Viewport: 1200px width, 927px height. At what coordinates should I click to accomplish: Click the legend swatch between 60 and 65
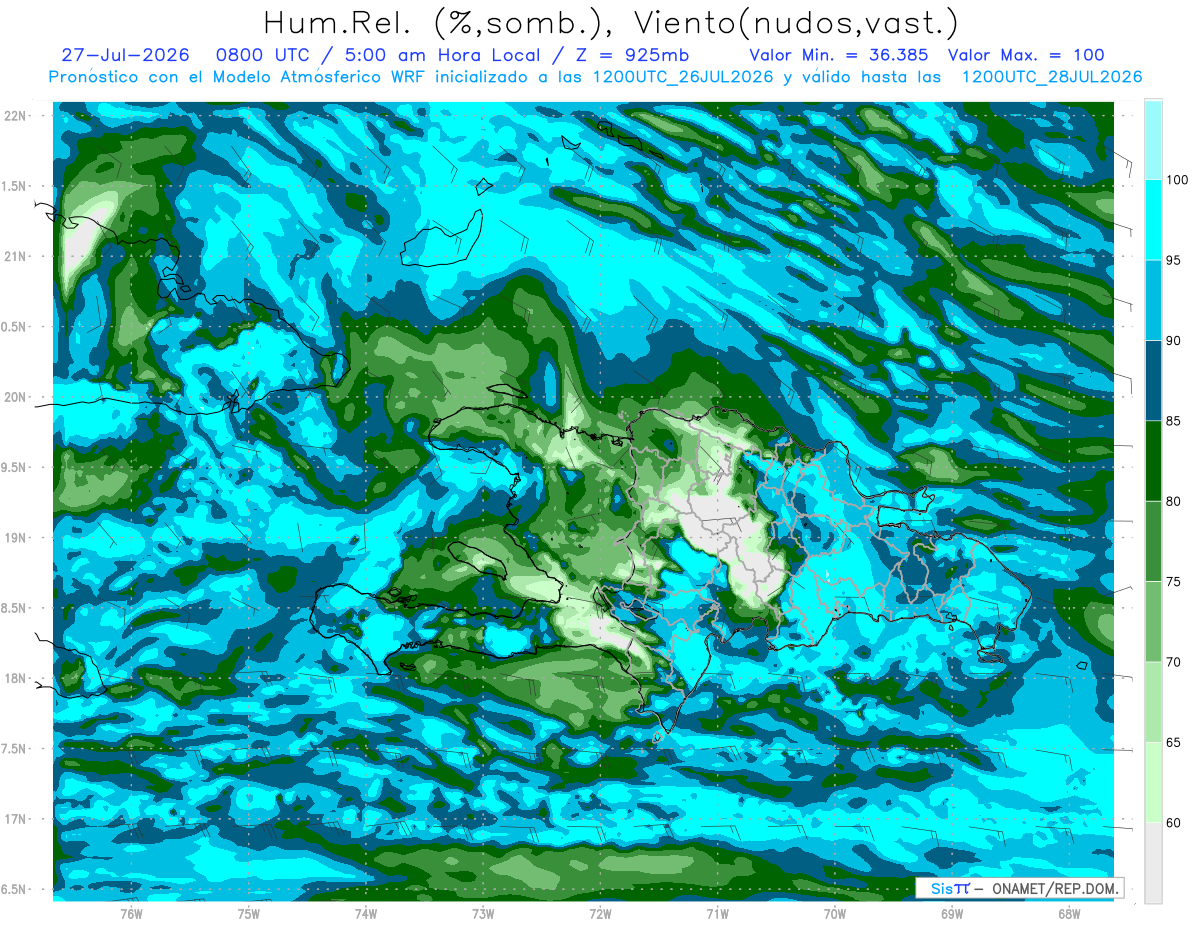click(x=1153, y=782)
